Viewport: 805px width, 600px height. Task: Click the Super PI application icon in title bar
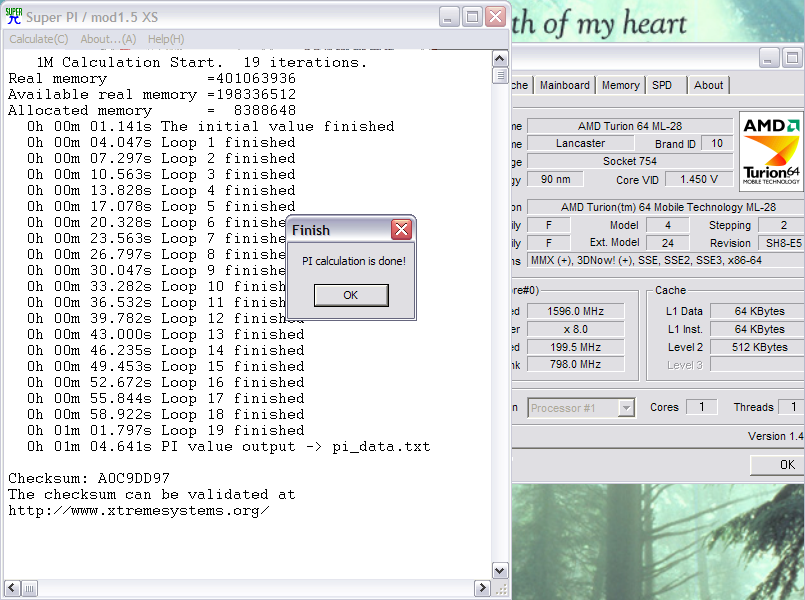(x=14, y=16)
